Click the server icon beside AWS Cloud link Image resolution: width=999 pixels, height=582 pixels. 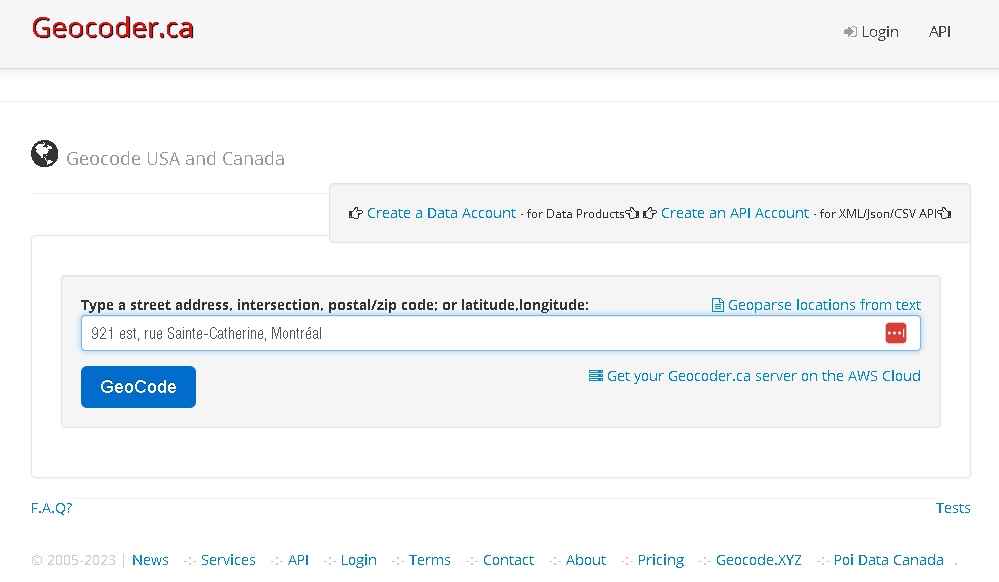(596, 376)
